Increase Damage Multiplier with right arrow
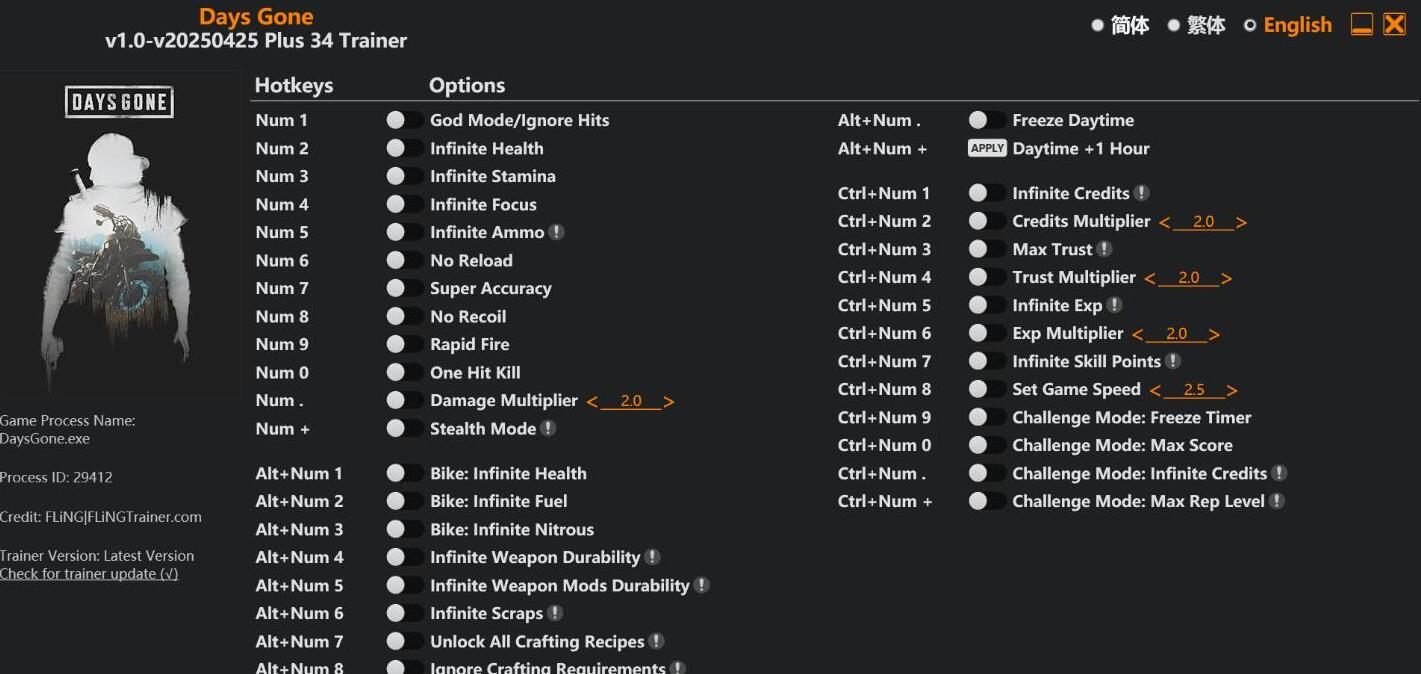Image resolution: width=1421 pixels, height=674 pixels. 669,401
